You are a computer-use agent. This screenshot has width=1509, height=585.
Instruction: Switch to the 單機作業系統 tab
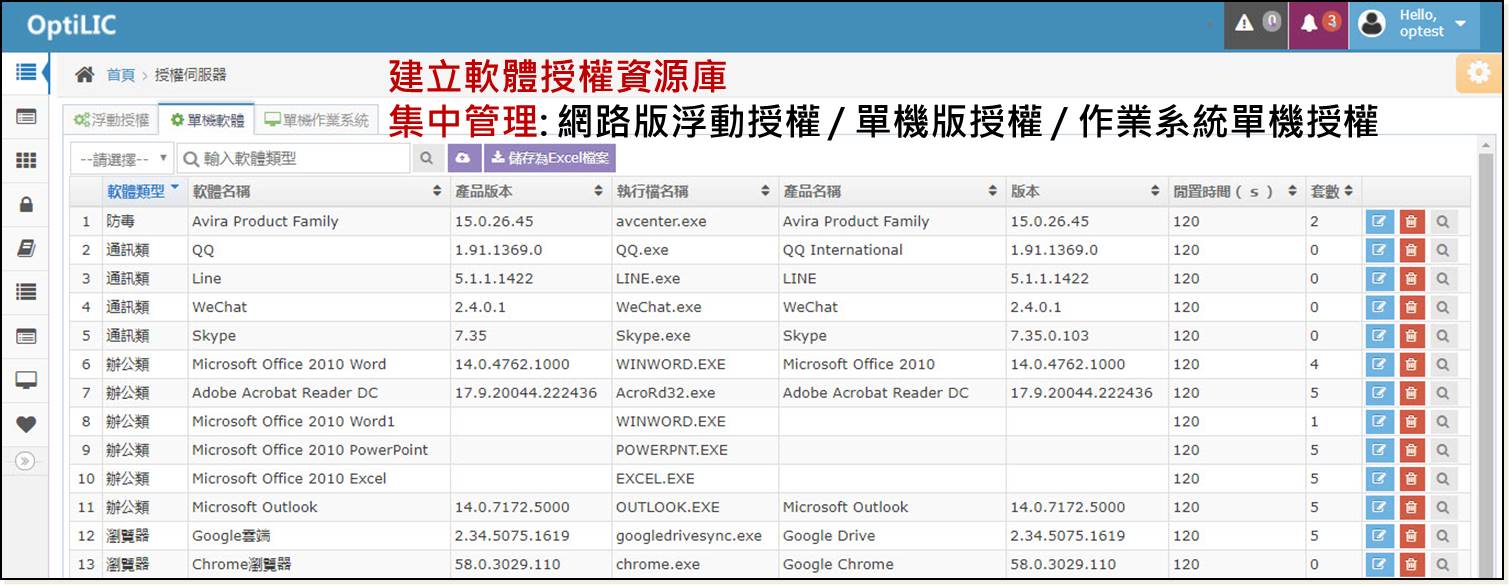coord(317,120)
